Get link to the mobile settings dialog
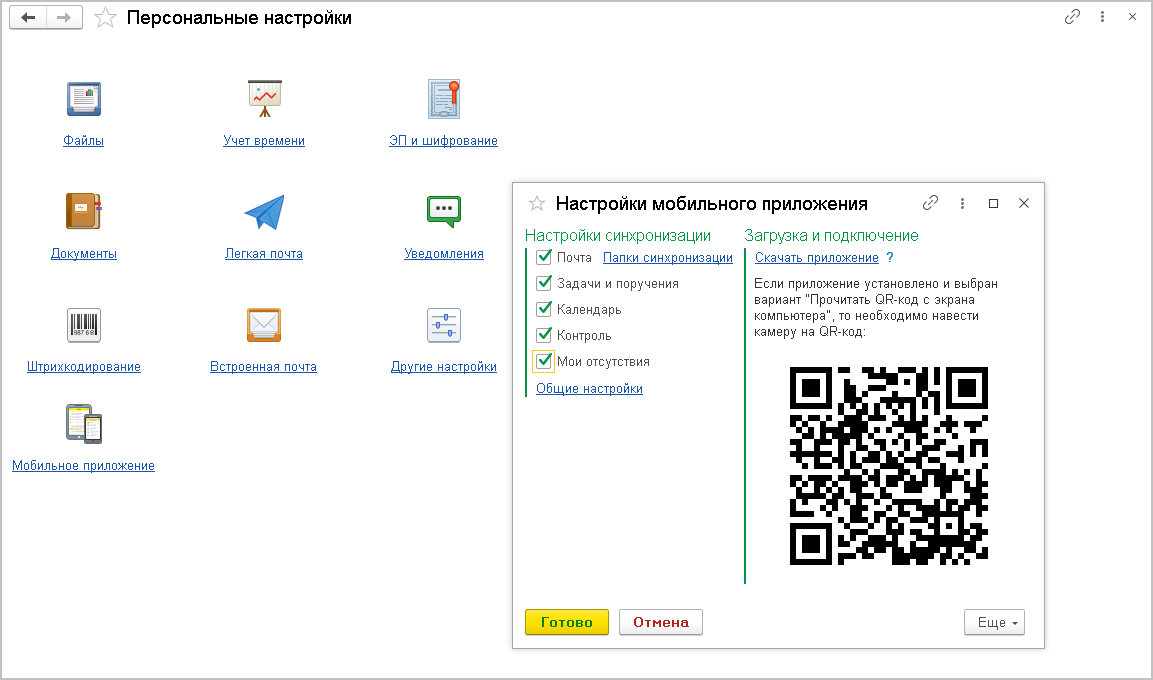The height and width of the screenshot is (680, 1153). coord(930,203)
